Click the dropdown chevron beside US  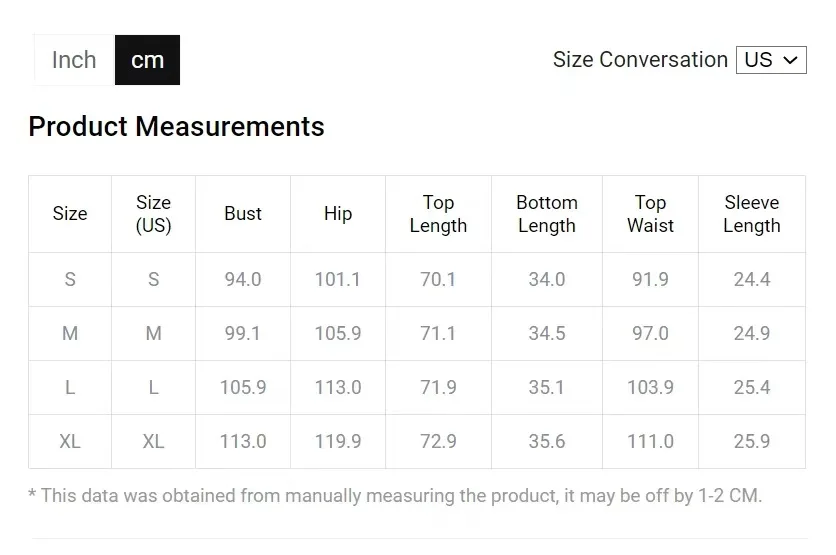click(790, 60)
